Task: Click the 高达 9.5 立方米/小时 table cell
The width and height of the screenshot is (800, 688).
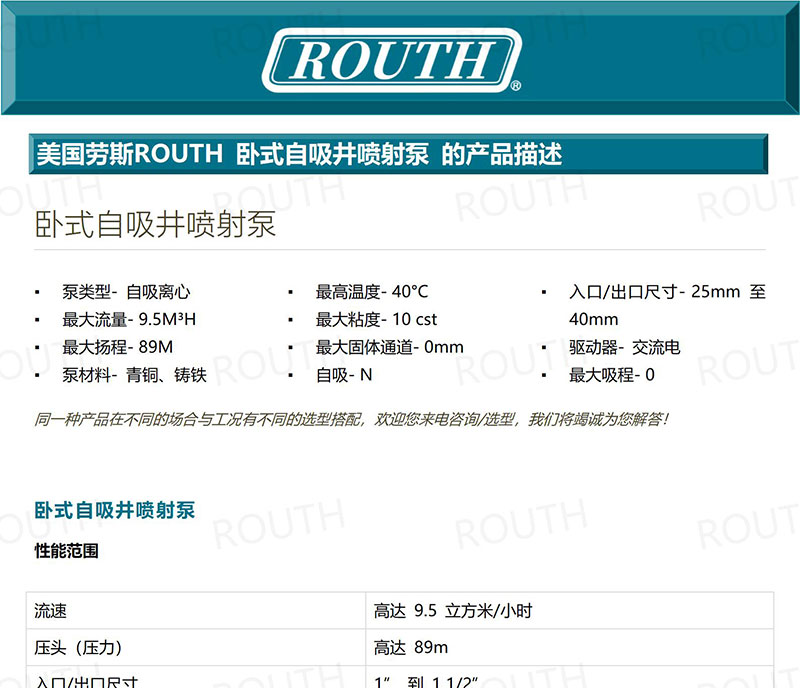Action: point(453,610)
